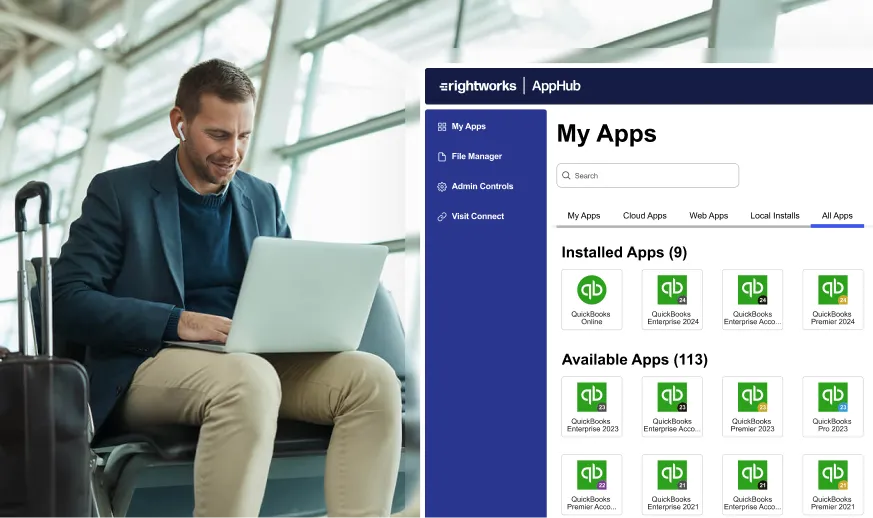Click the My Apps grid icon in sidebar
The width and height of the screenshot is (873, 518).
pos(442,127)
